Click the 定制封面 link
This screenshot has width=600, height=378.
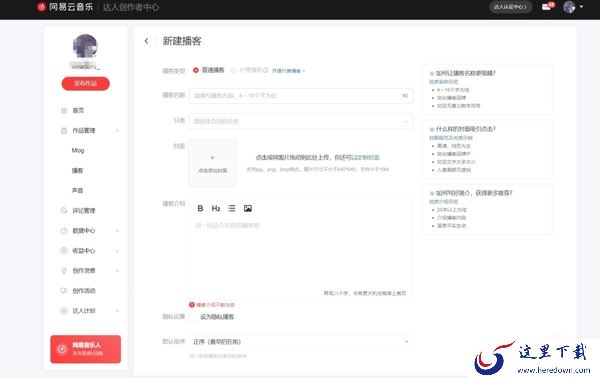(368, 157)
